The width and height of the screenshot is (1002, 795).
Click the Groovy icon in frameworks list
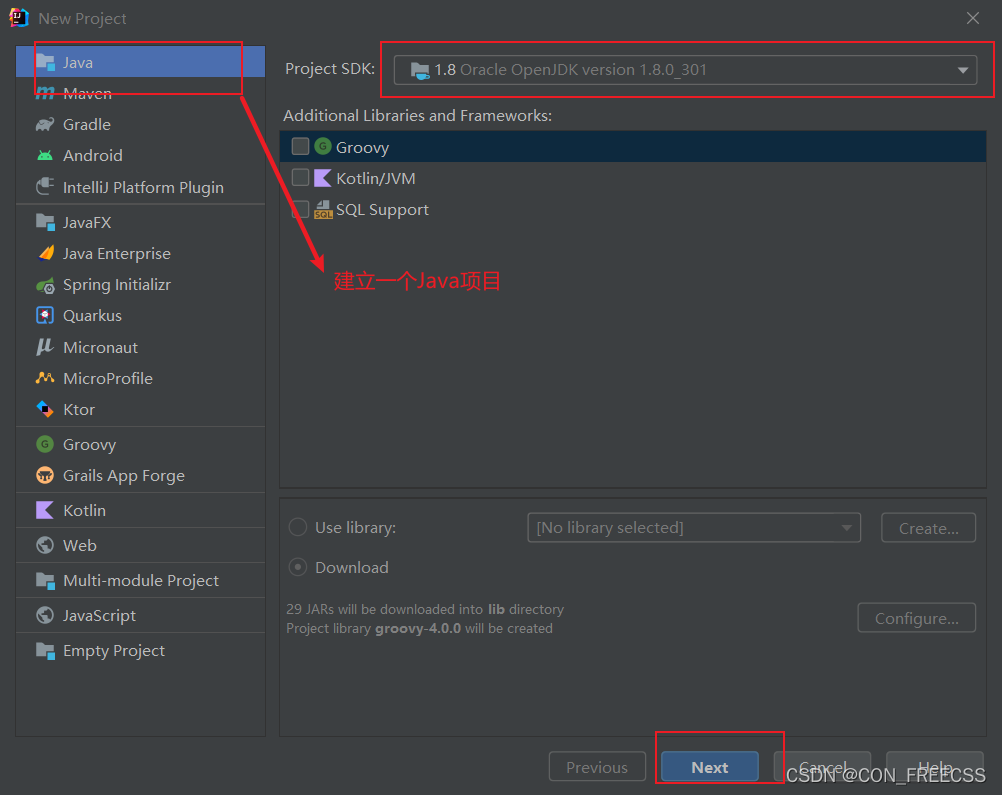[323, 146]
